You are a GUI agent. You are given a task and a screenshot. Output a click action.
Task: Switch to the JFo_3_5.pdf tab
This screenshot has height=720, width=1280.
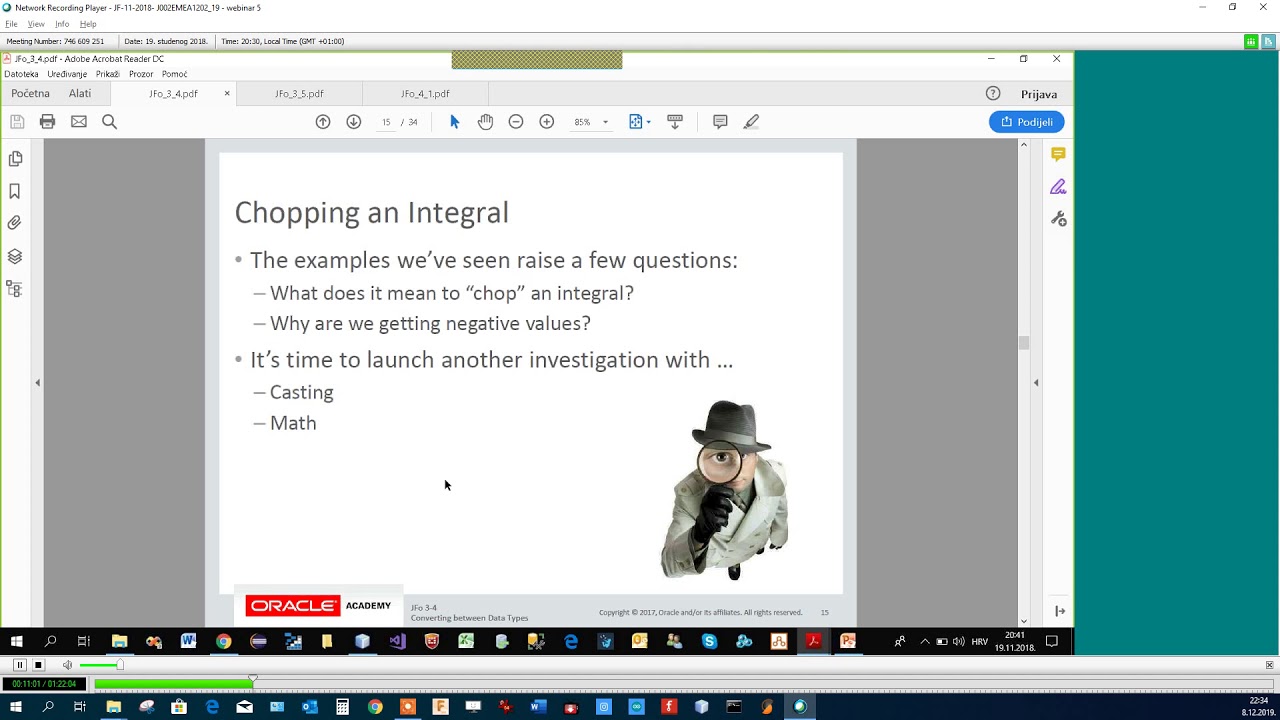299,94
